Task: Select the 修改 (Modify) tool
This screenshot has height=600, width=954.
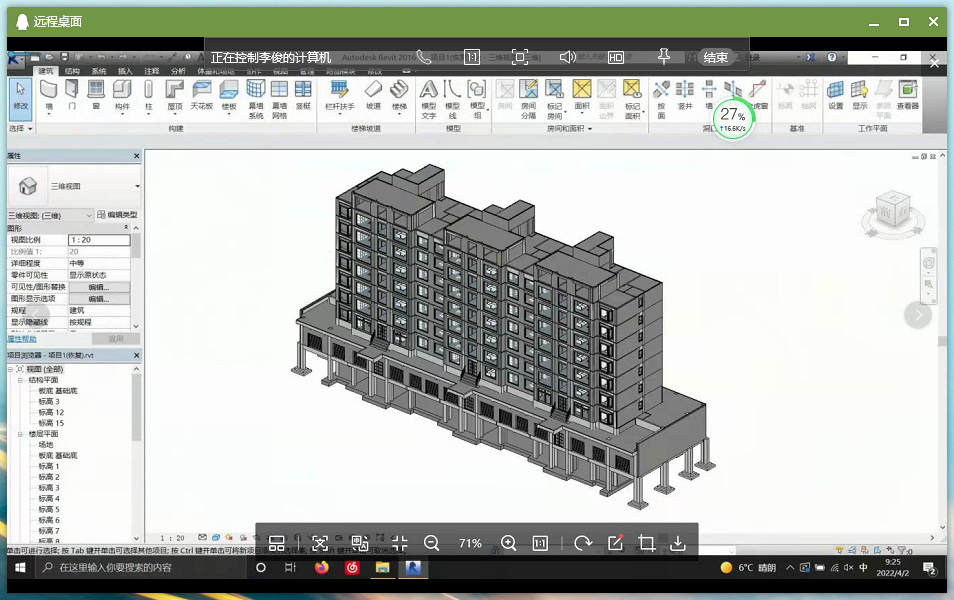Action: [20, 96]
